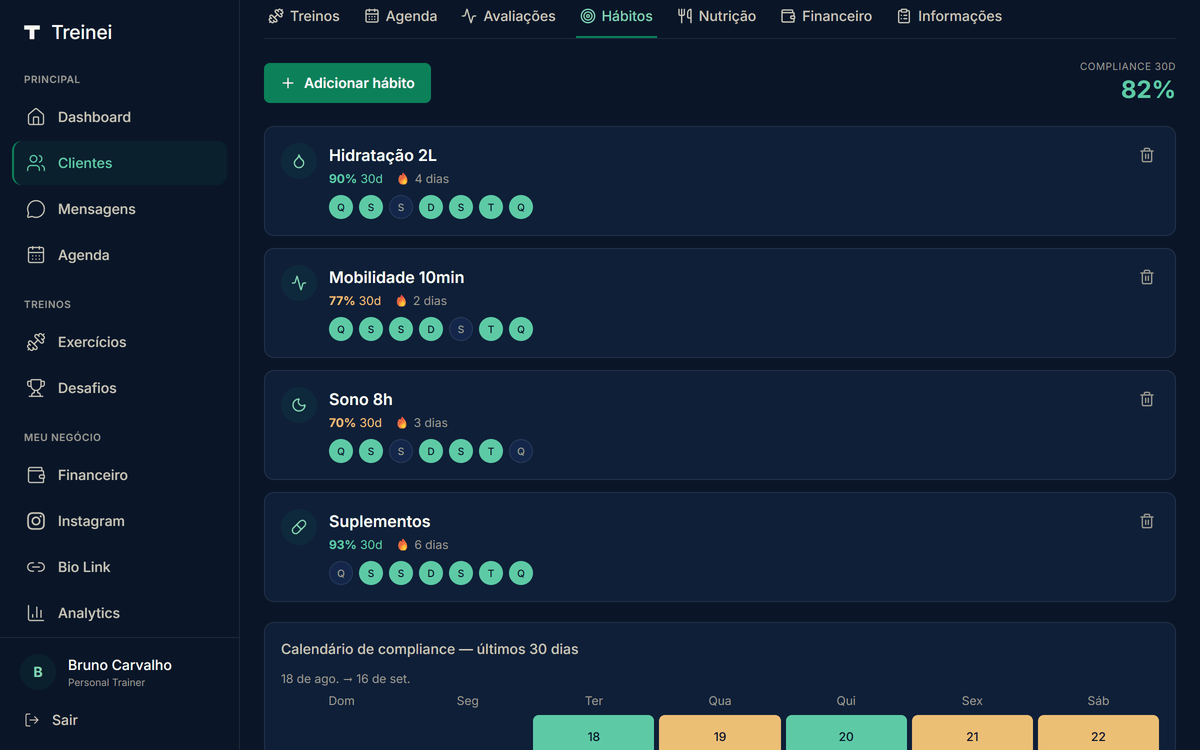Open Analytics bar chart item

click(x=119, y=613)
